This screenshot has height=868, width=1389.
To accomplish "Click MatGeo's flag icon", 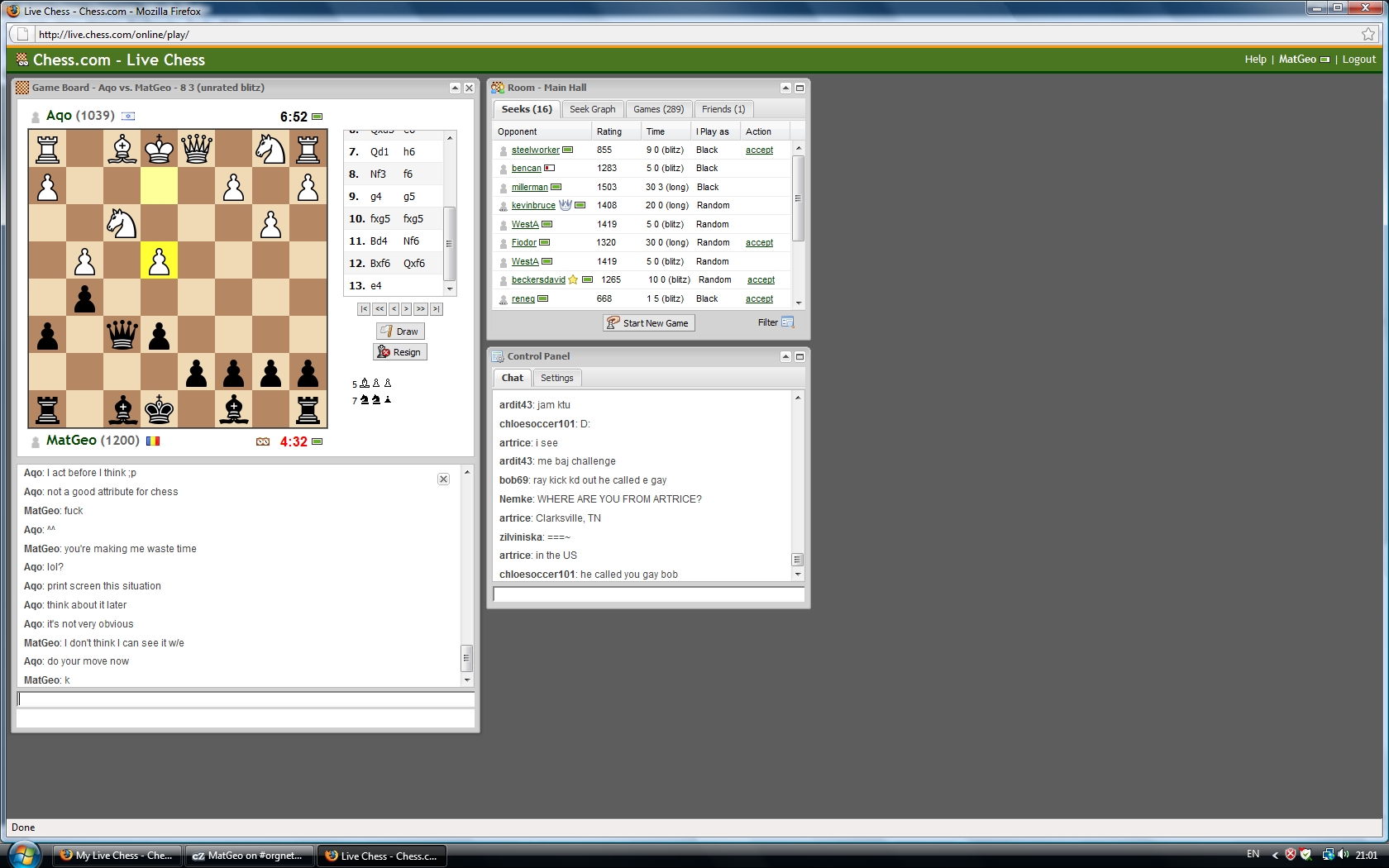I will [153, 441].
